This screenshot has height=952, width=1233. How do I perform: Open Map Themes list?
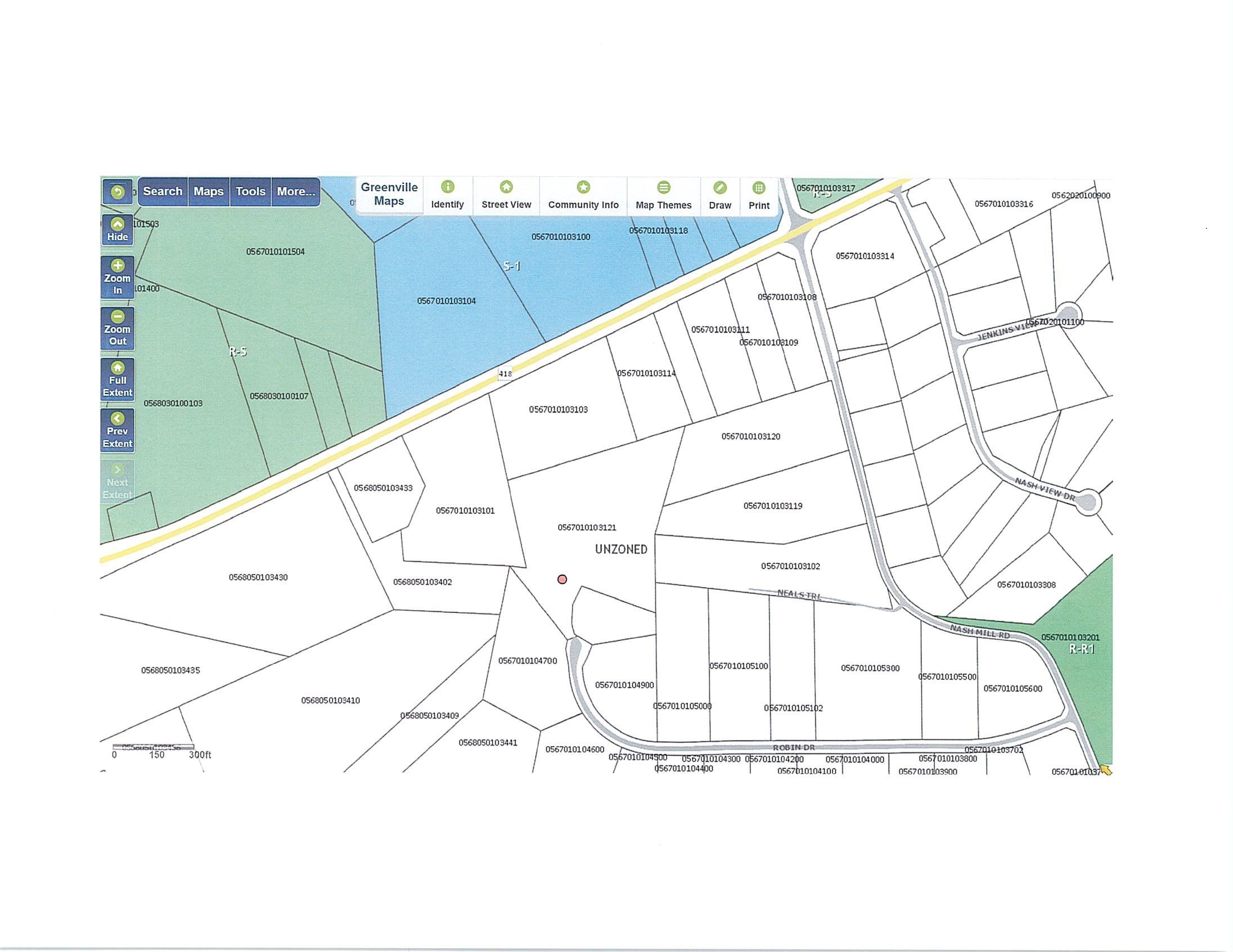[663, 195]
